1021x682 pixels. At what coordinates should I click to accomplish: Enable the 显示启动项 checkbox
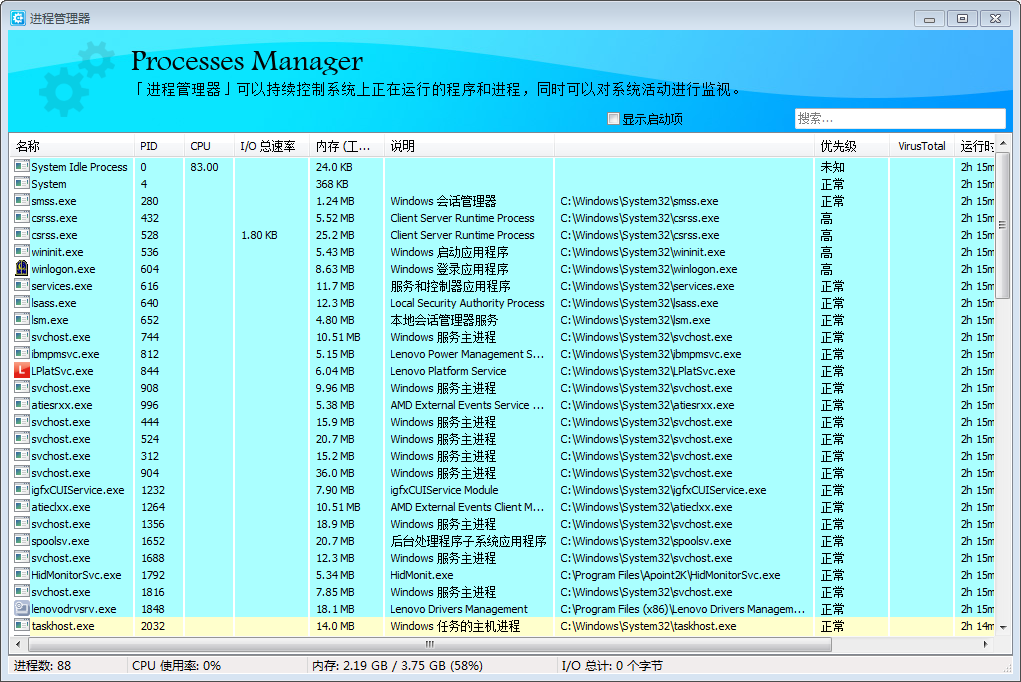pyautogui.click(x=614, y=119)
